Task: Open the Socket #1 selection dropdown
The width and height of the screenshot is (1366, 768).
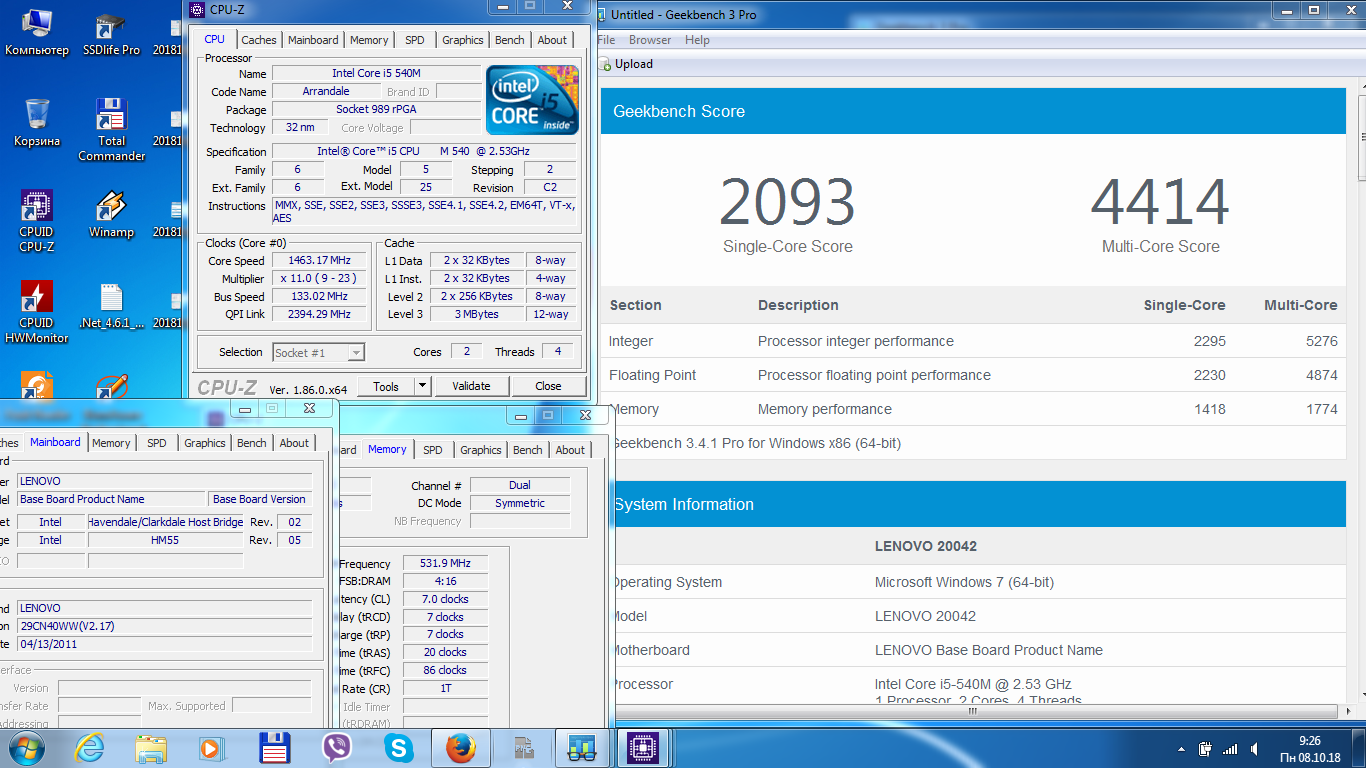Action: (318, 352)
